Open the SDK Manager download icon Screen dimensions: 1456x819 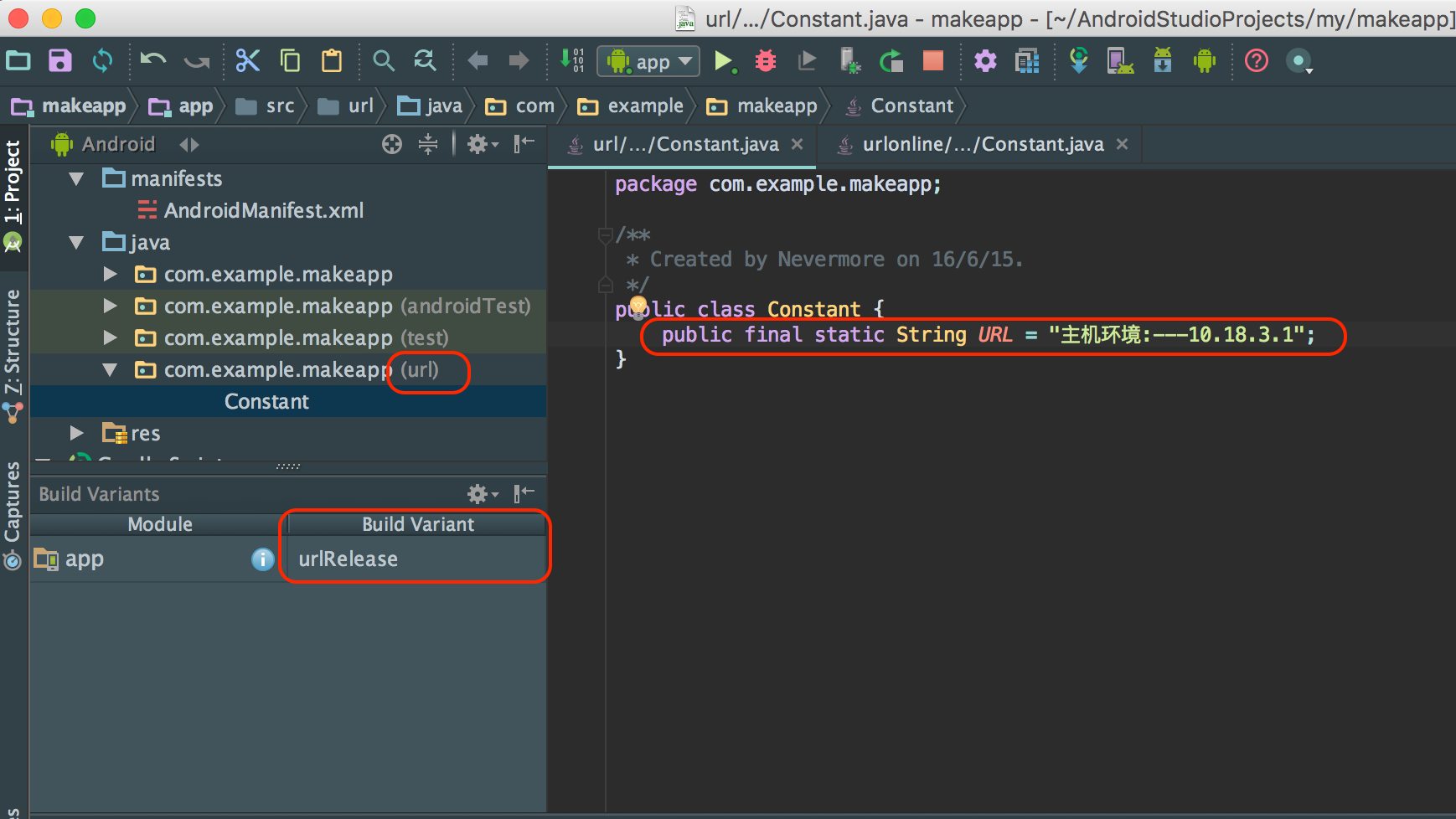pyautogui.click(x=1163, y=60)
